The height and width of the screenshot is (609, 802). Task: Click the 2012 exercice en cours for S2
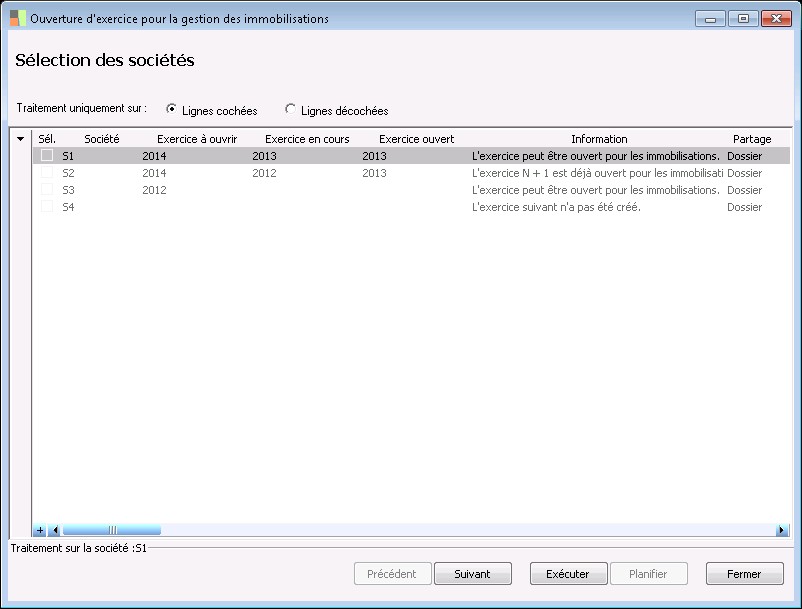click(x=264, y=173)
